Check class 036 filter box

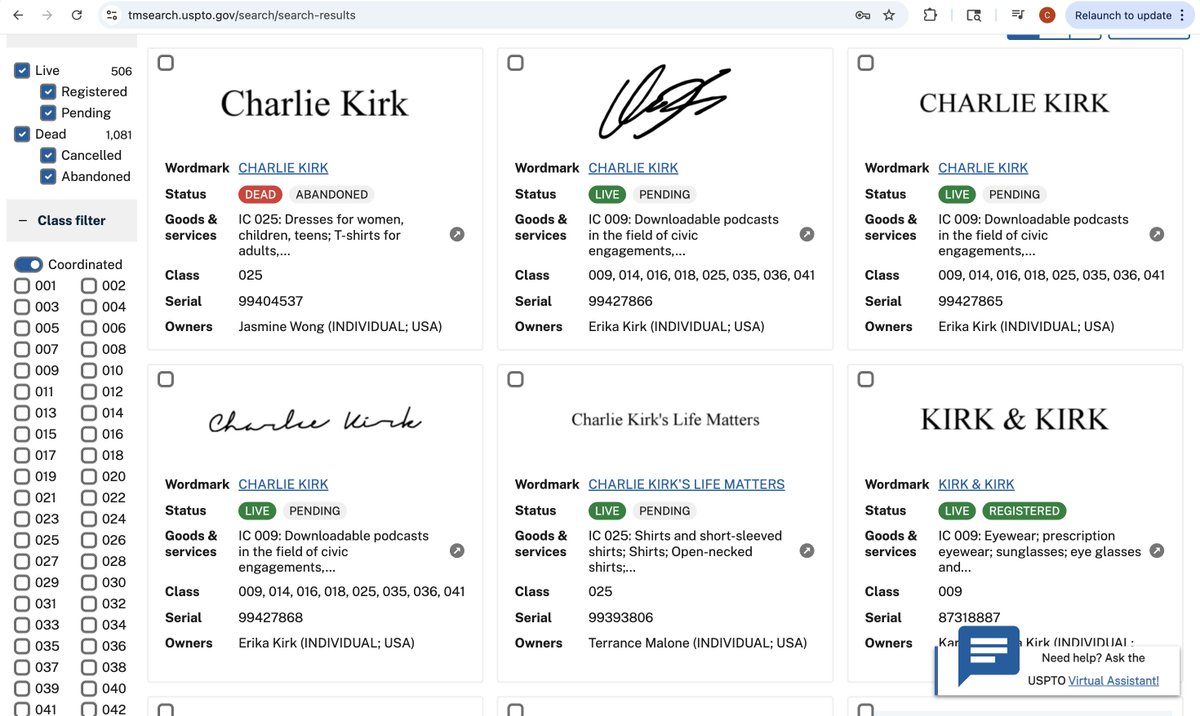coord(89,646)
